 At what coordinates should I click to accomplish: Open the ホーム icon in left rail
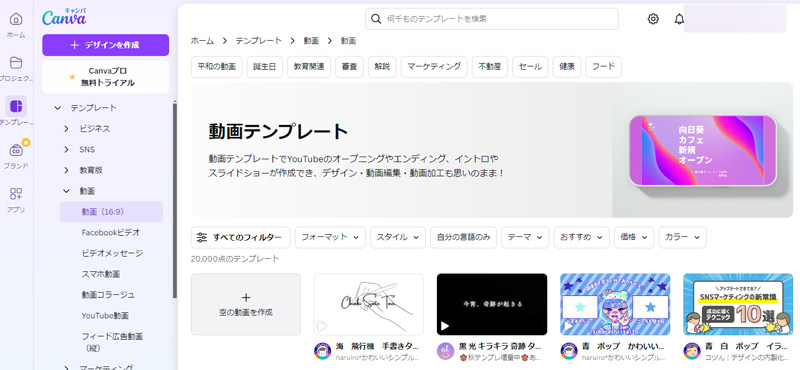[x=16, y=19]
